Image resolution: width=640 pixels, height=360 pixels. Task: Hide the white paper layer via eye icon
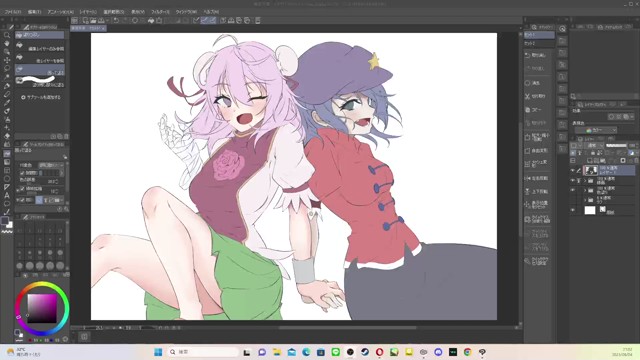(x=573, y=210)
